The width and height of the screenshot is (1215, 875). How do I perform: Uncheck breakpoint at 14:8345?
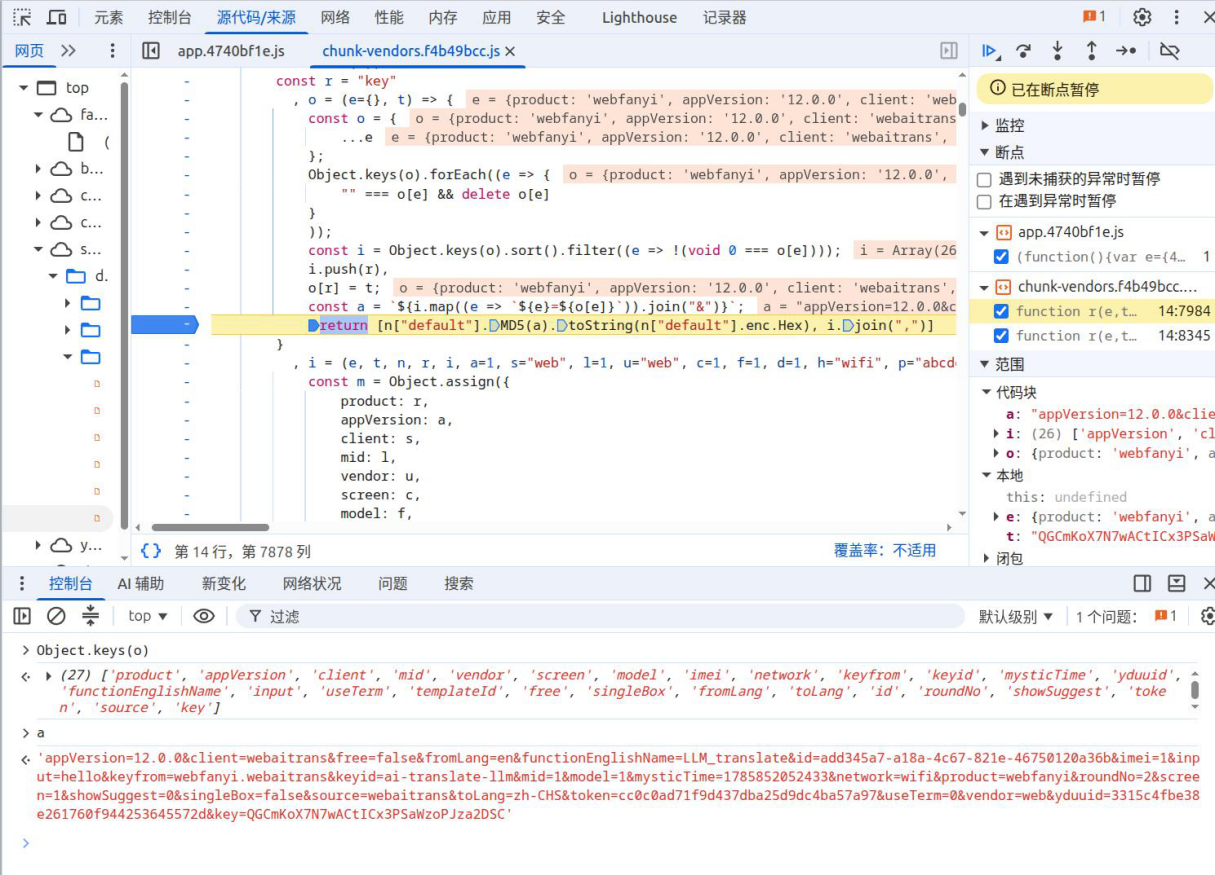click(1001, 336)
